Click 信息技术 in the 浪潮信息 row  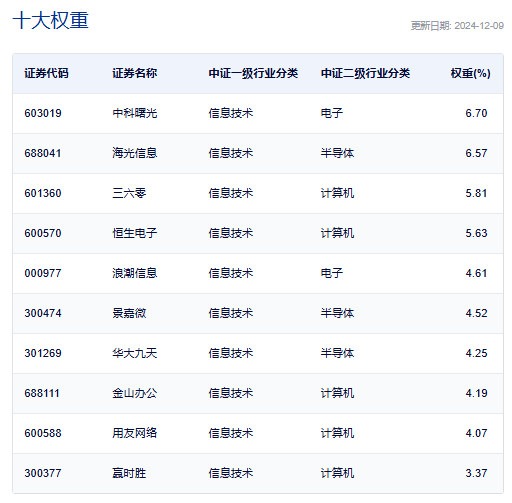(231, 273)
